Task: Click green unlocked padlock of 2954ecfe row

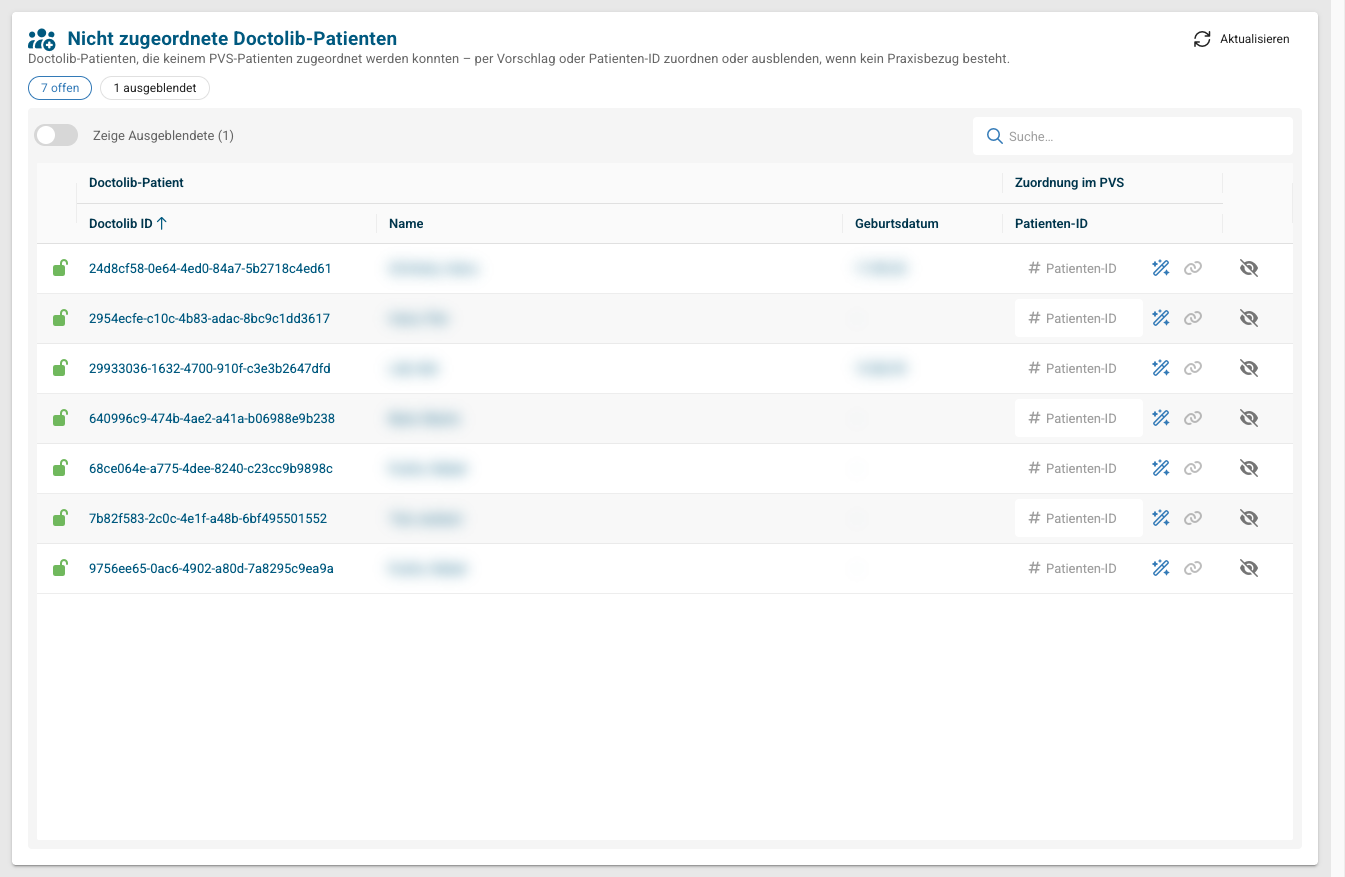Action: (60, 318)
